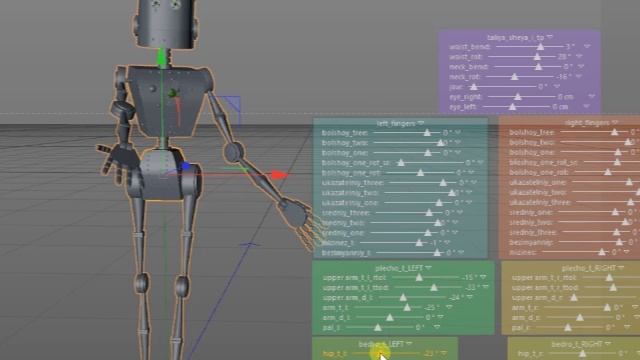Click the arm_d_l slider handle
This screenshot has height=360, width=640.
pos(390,318)
